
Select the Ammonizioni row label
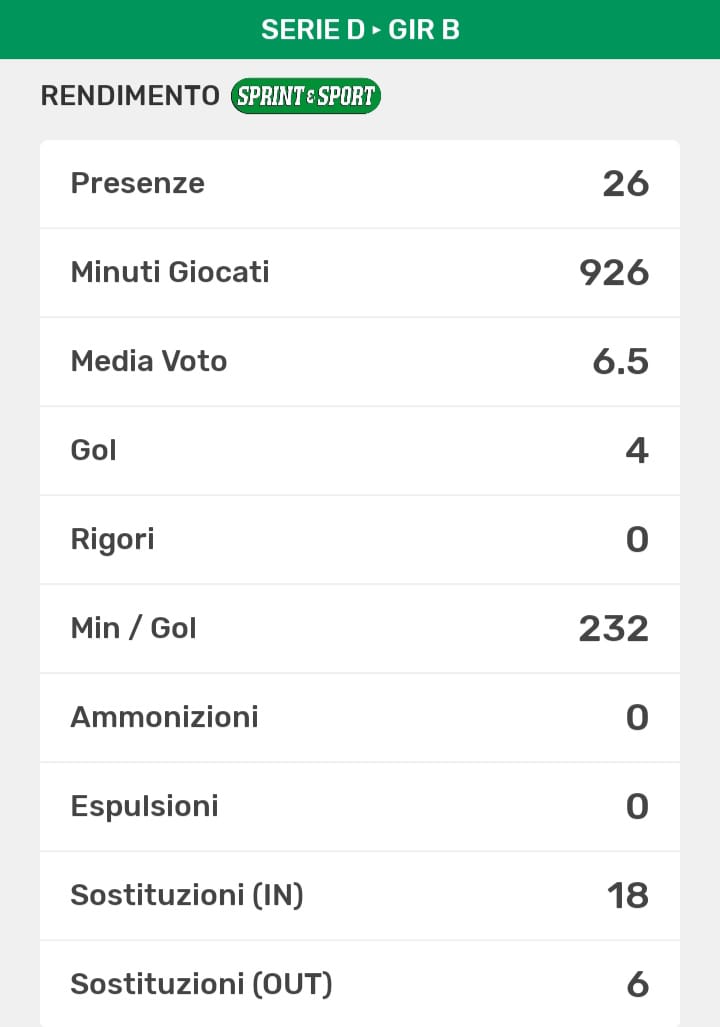point(164,717)
